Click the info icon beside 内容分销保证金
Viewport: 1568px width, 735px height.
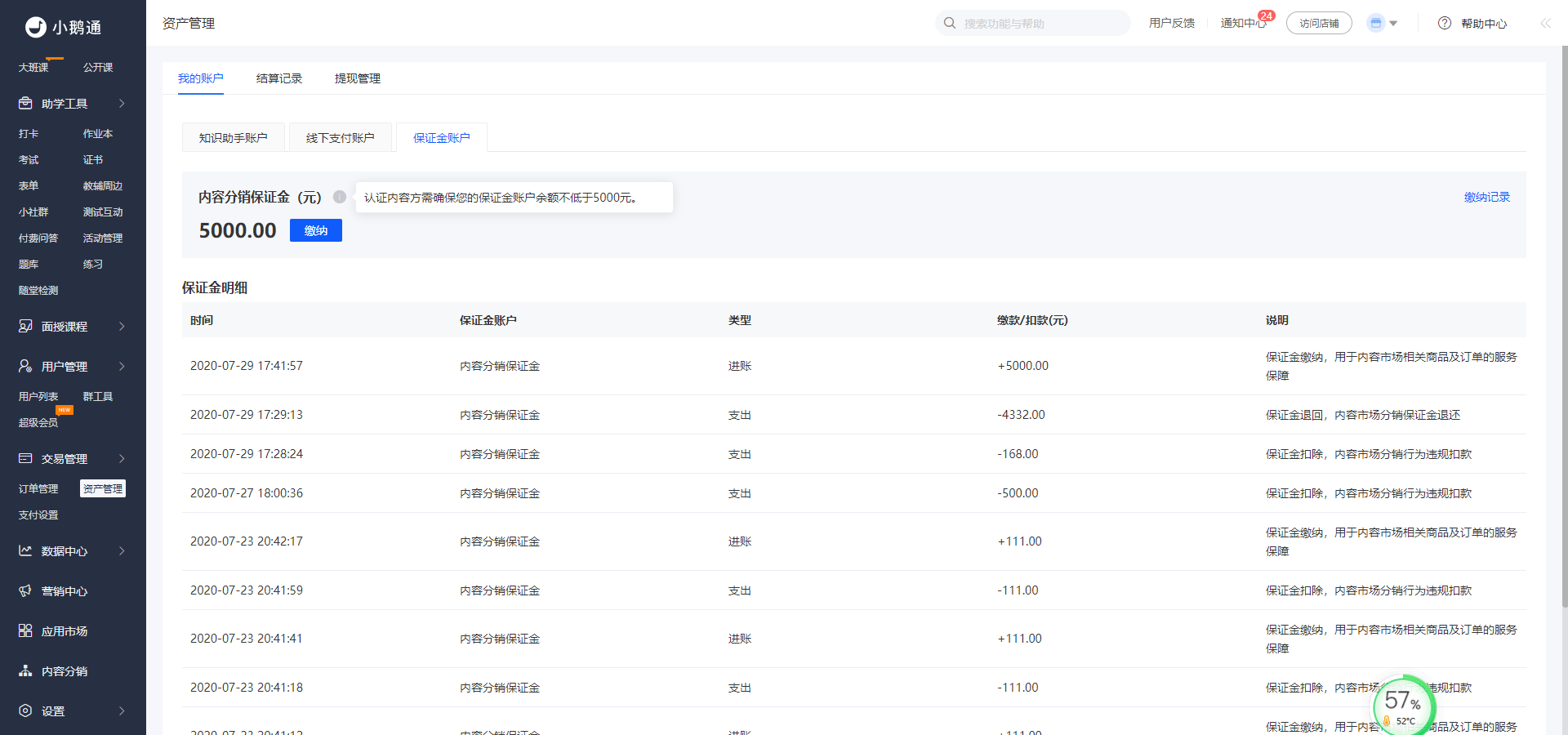(340, 197)
